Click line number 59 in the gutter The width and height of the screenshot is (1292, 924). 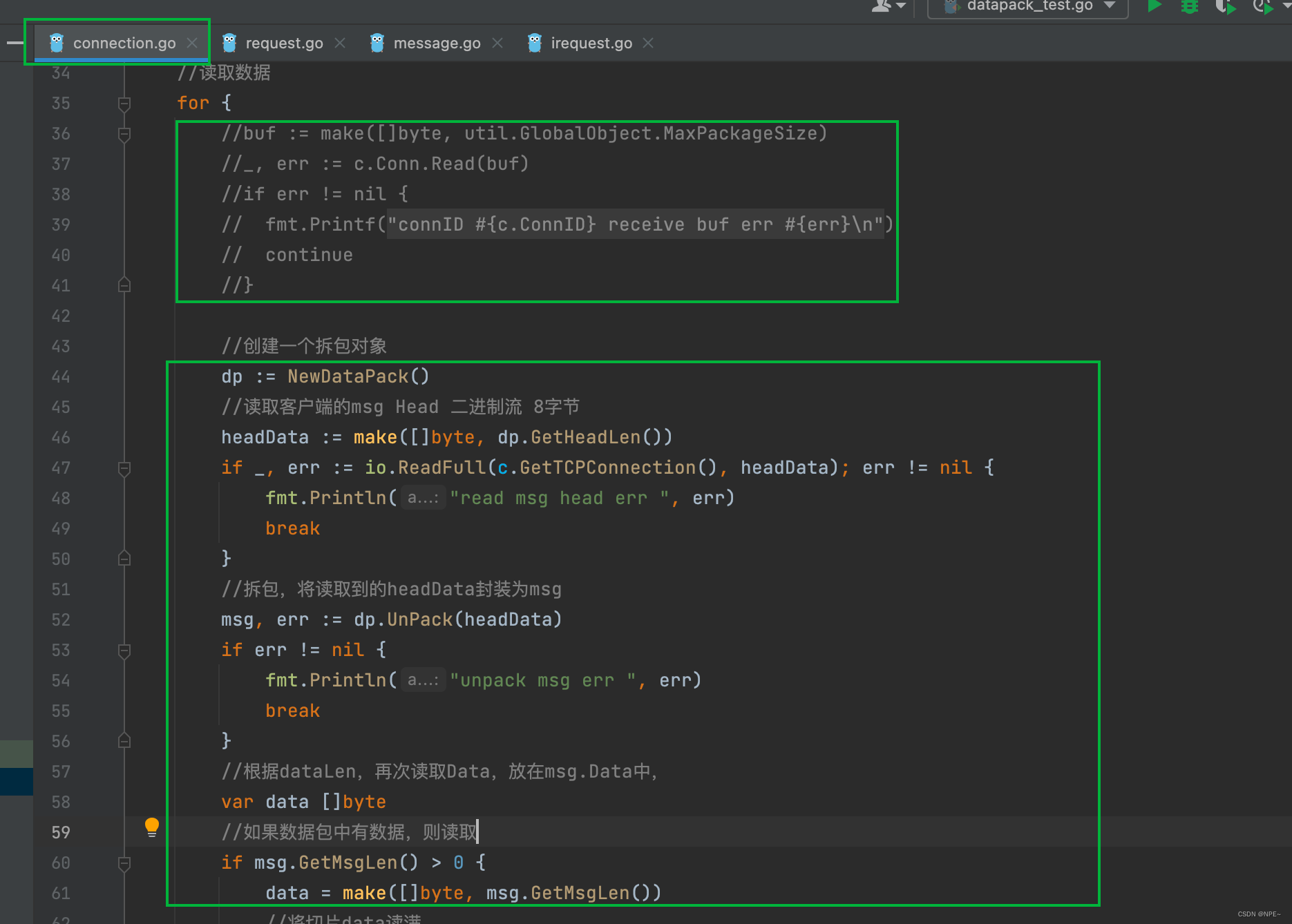pyautogui.click(x=61, y=833)
